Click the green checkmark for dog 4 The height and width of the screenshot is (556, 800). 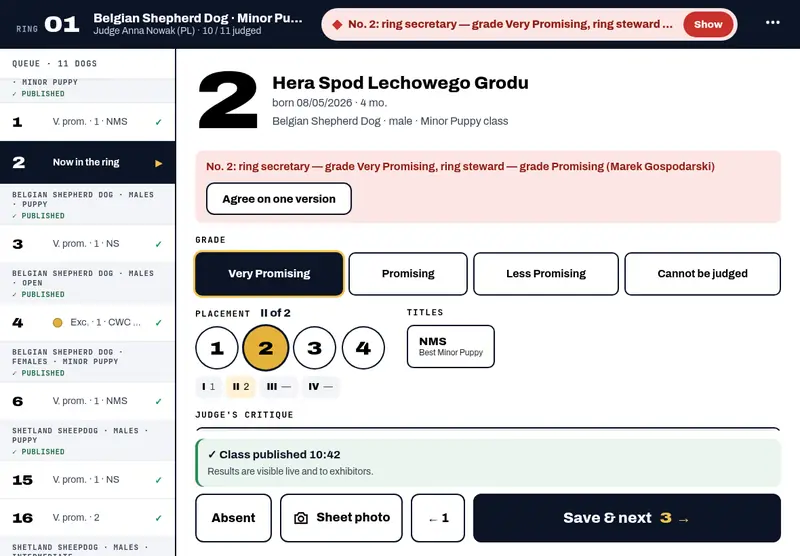click(x=159, y=322)
